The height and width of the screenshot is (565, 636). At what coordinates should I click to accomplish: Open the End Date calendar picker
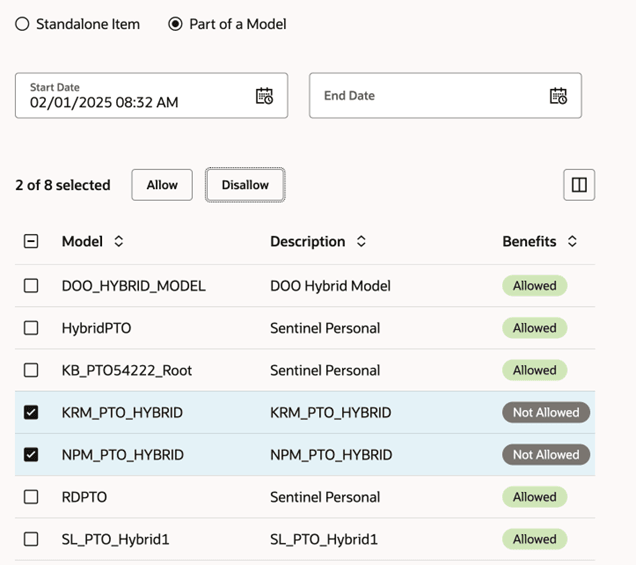[x=558, y=96]
